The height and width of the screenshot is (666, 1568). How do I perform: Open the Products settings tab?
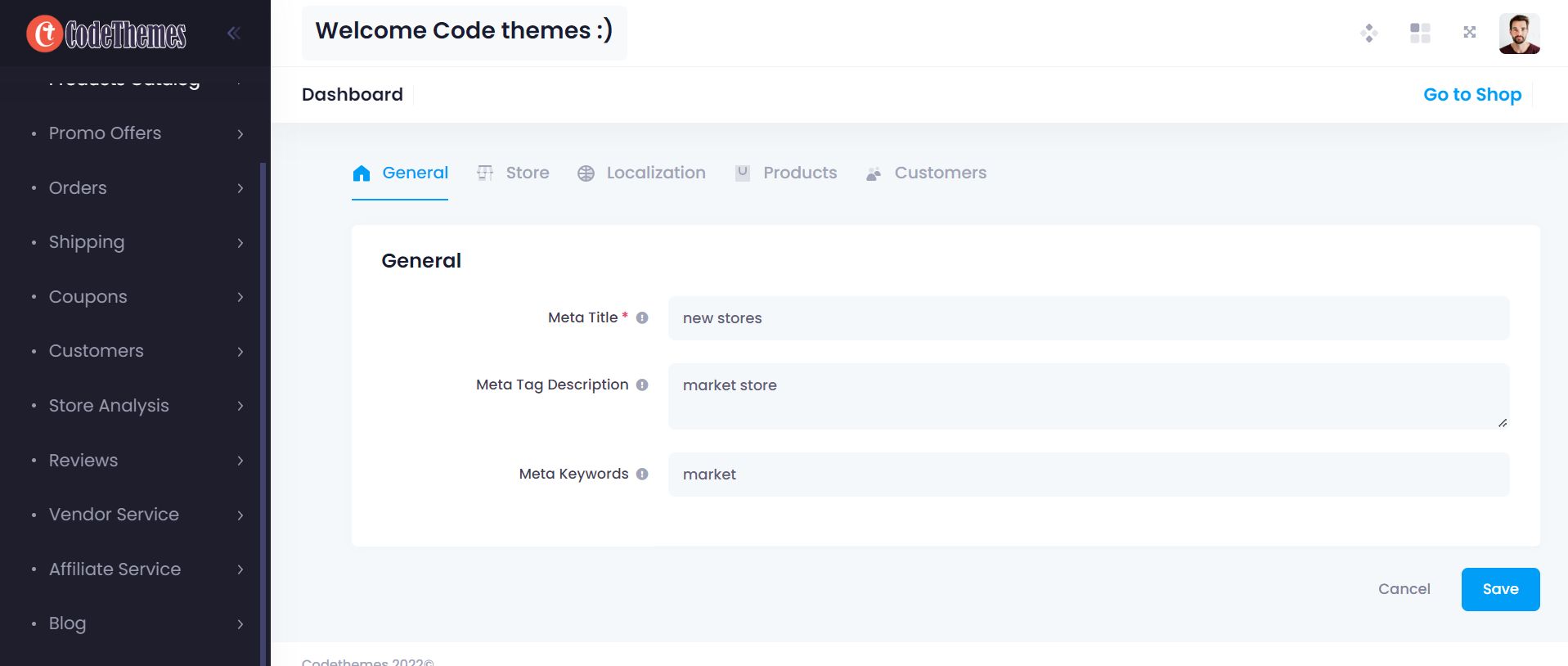[786, 173]
